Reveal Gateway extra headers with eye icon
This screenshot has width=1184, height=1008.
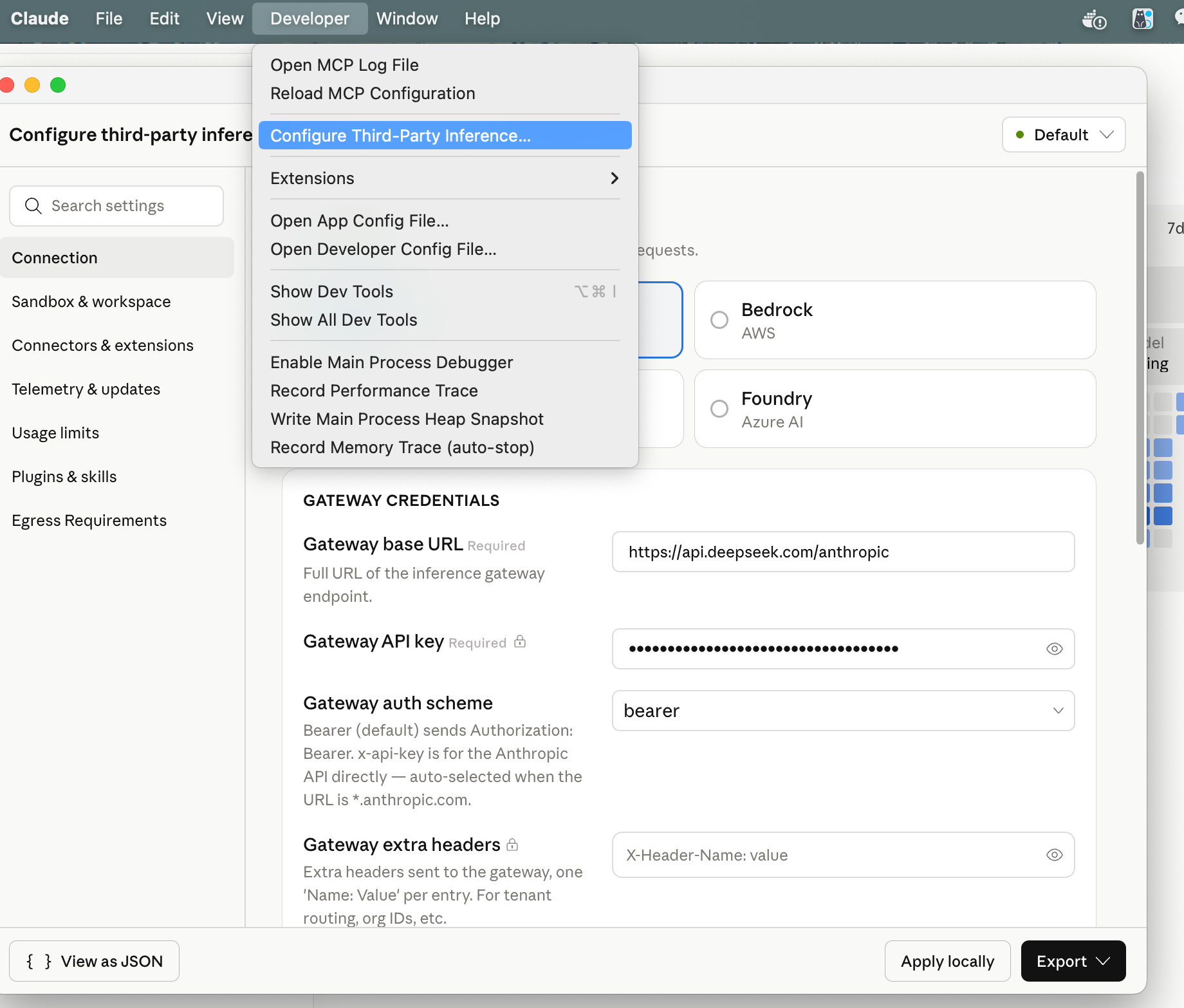point(1054,855)
